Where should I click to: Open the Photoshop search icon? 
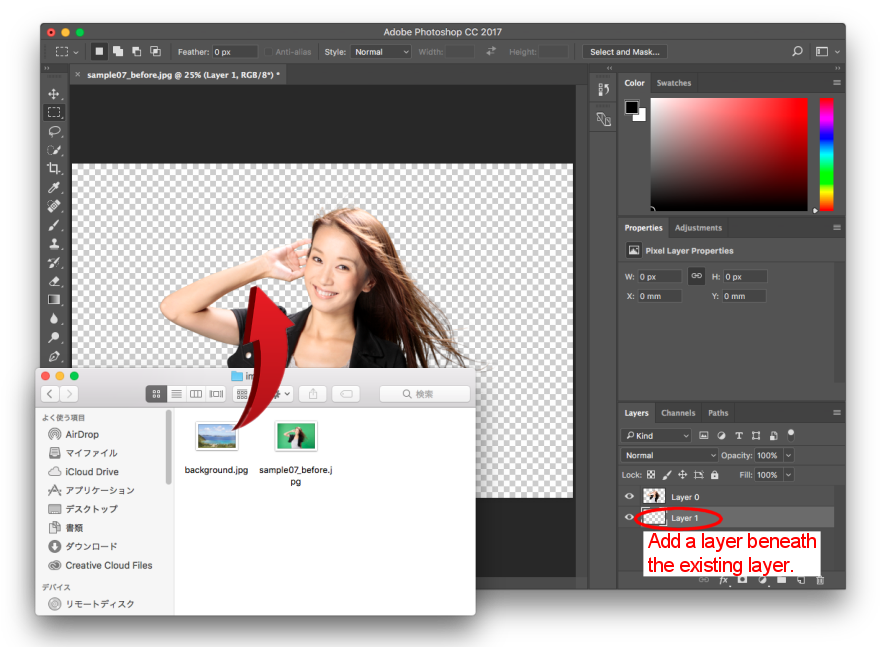point(797,51)
